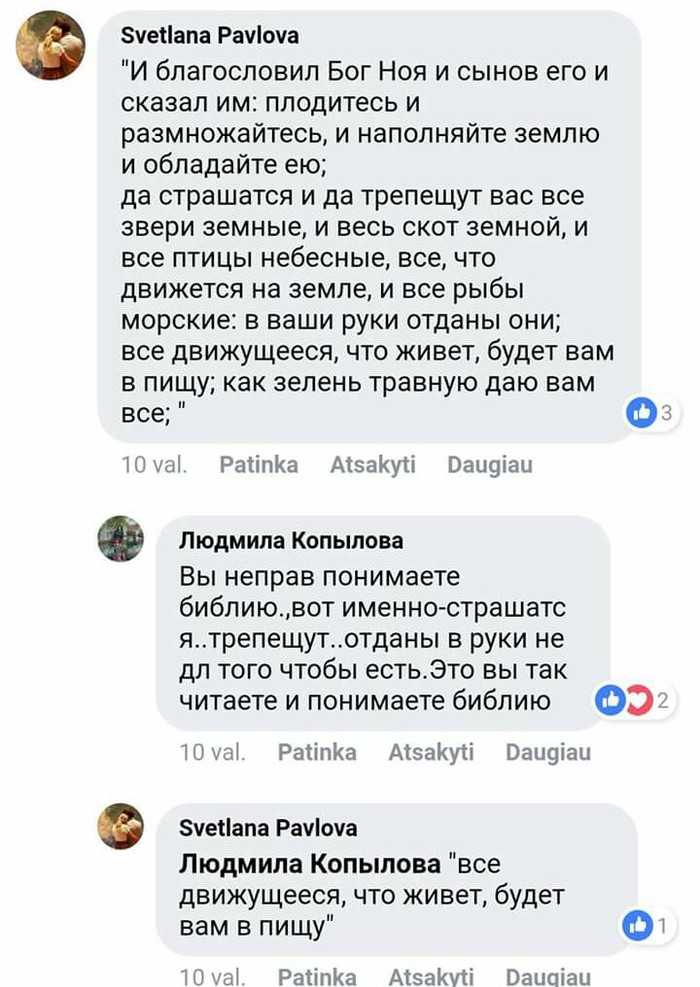Image resolution: width=700 pixels, height=987 pixels.
Task: Click Svetlana Pavlova's name on last reply
Action: tap(268, 827)
